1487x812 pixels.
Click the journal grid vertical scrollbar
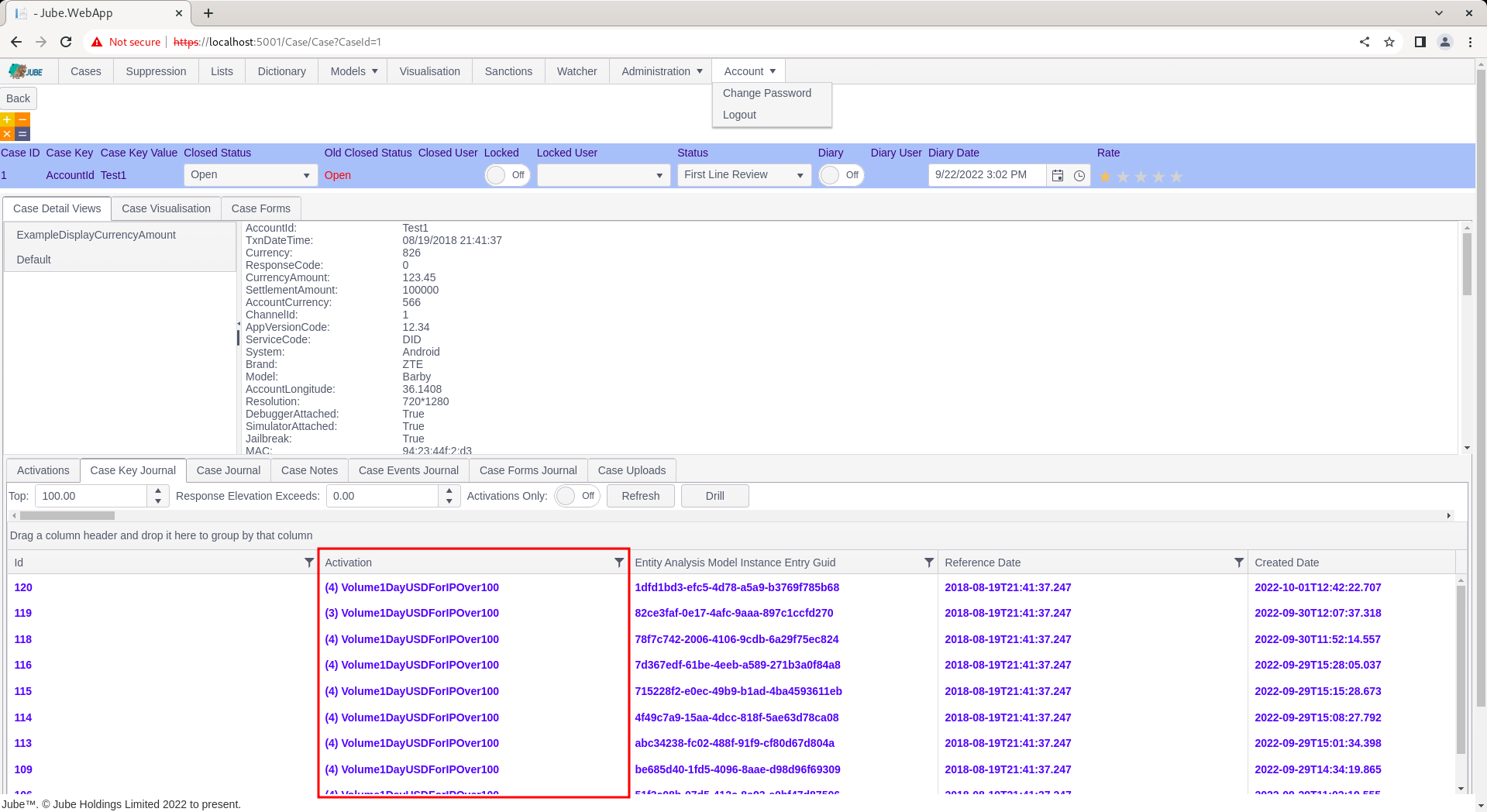coord(1461,669)
